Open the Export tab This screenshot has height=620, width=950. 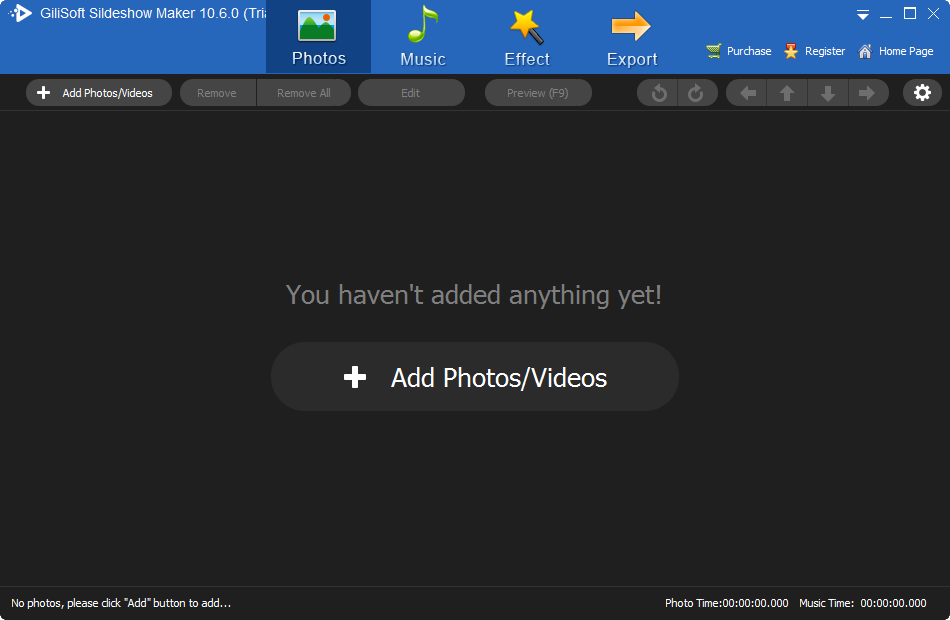point(632,37)
